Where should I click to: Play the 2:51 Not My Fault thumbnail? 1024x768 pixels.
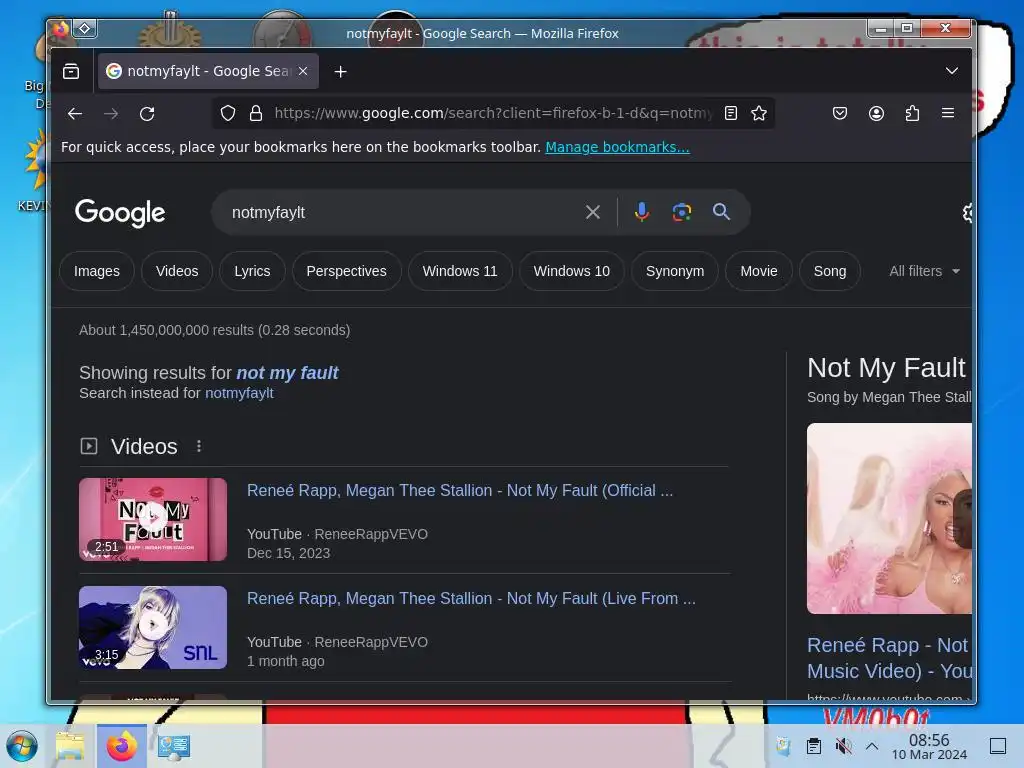click(153, 519)
